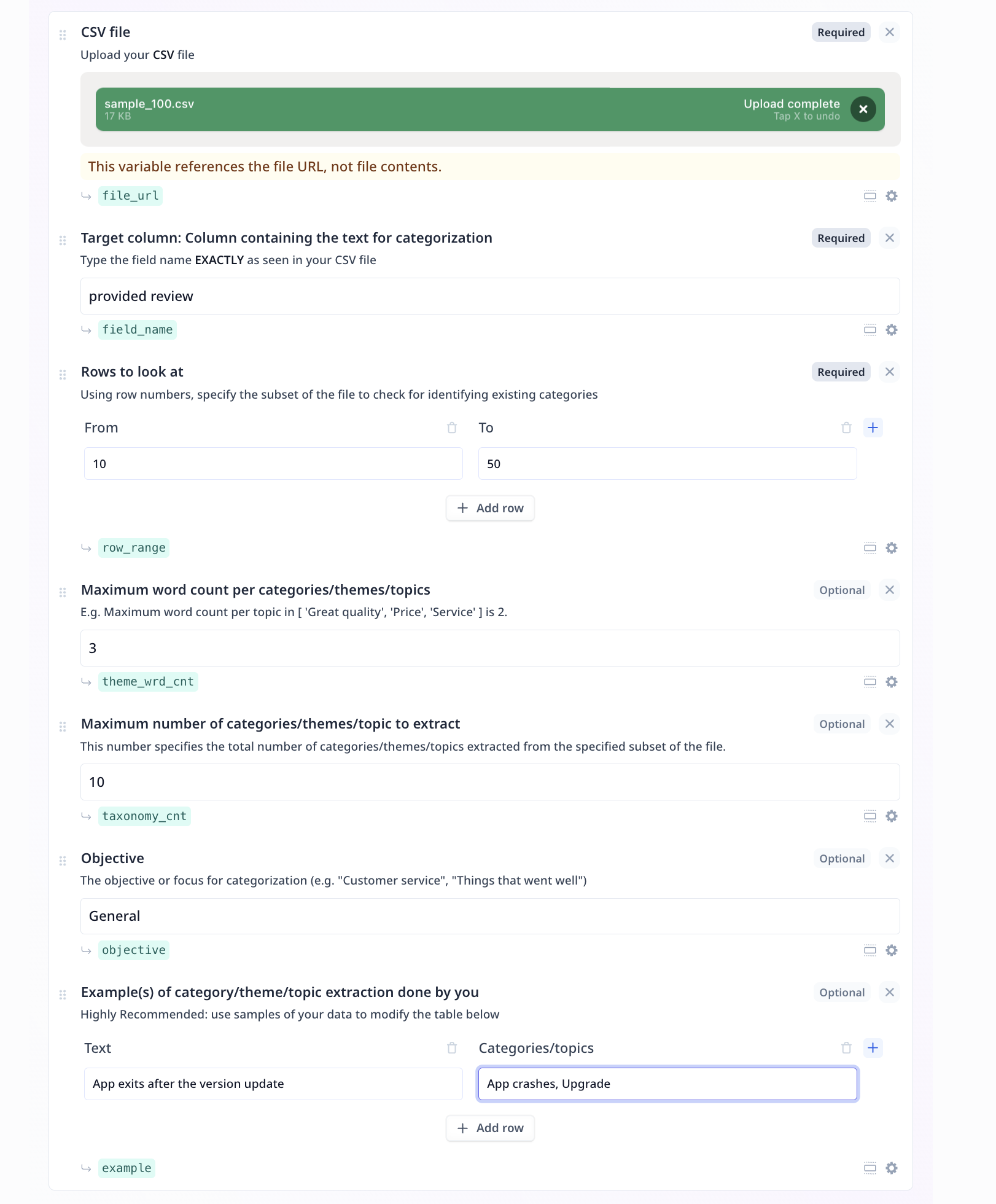Image resolution: width=996 pixels, height=1204 pixels.
Task: Select the example variable tag
Action: pos(126,1168)
